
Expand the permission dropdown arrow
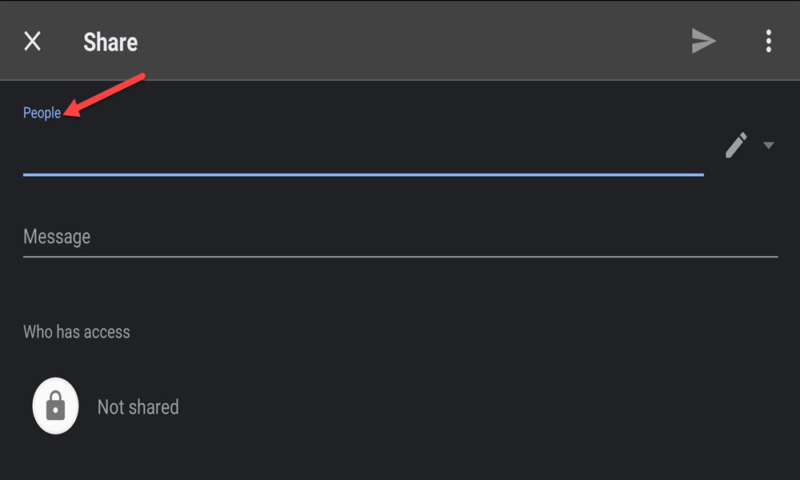769,146
